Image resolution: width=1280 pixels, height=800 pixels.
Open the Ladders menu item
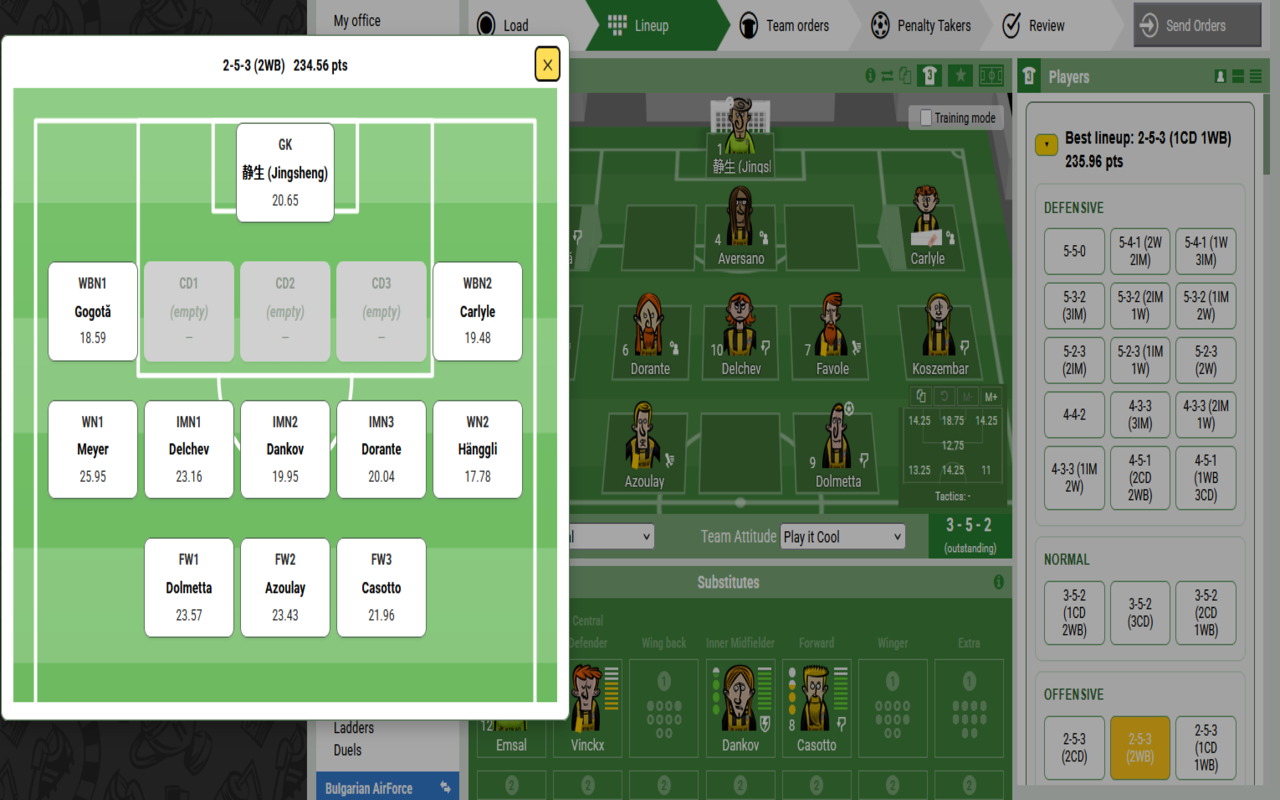coord(354,728)
